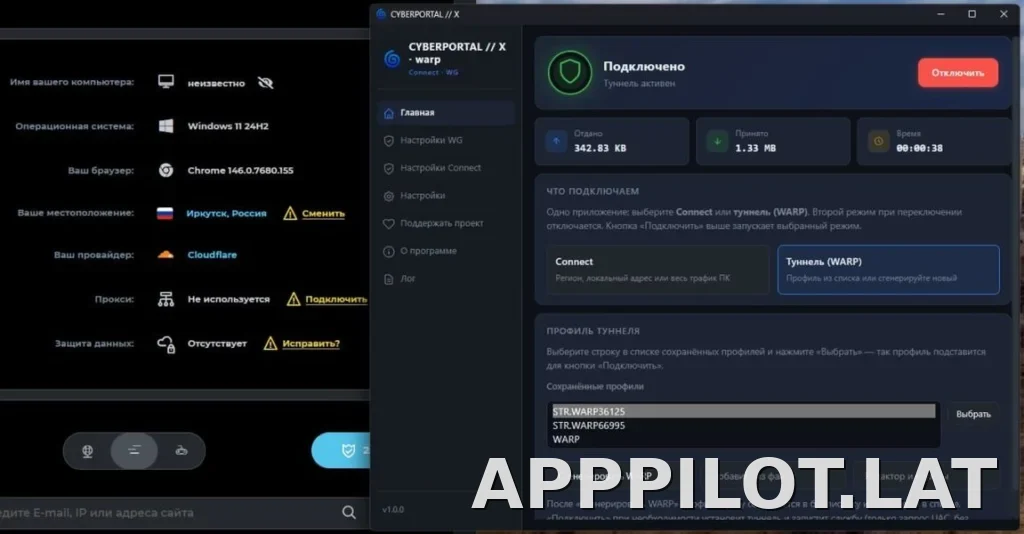Click the Иркутск, Россия location link
Viewport: 1024px width, 534px height.
coord(227,213)
